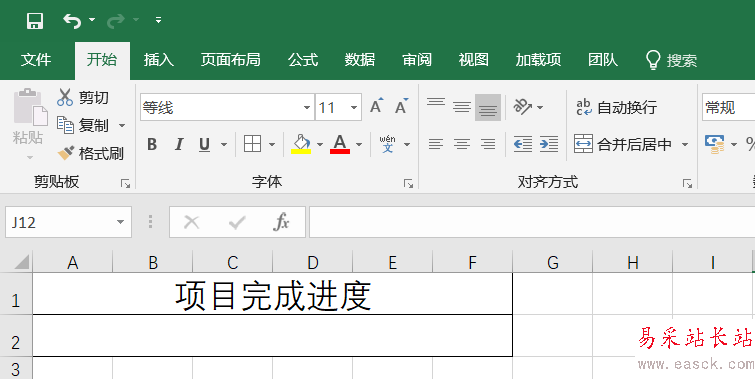Toggle Bold formatting
This screenshot has height=379, width=755.
(x=152, y=144)
